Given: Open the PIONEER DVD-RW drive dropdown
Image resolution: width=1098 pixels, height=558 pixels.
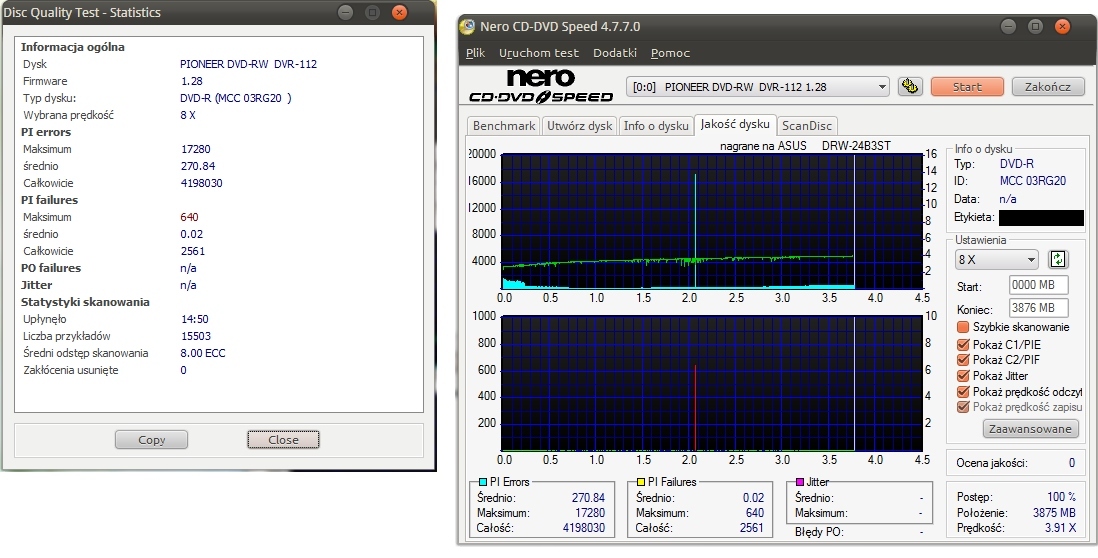Looking at the screenshot, I should tap(758, 87).
